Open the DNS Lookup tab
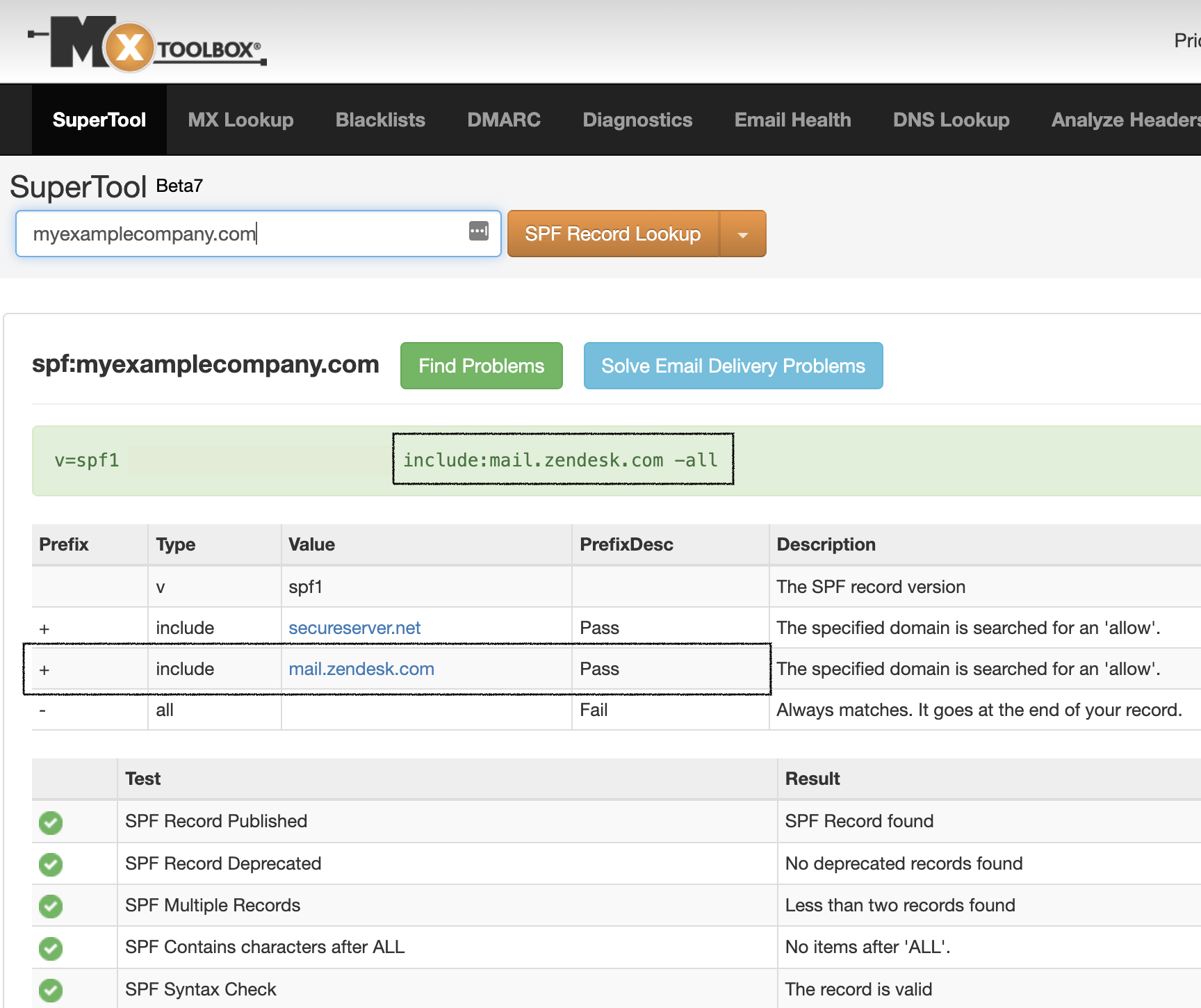This screenshot has height=1008, width=1201. click(x=951, y=120)
